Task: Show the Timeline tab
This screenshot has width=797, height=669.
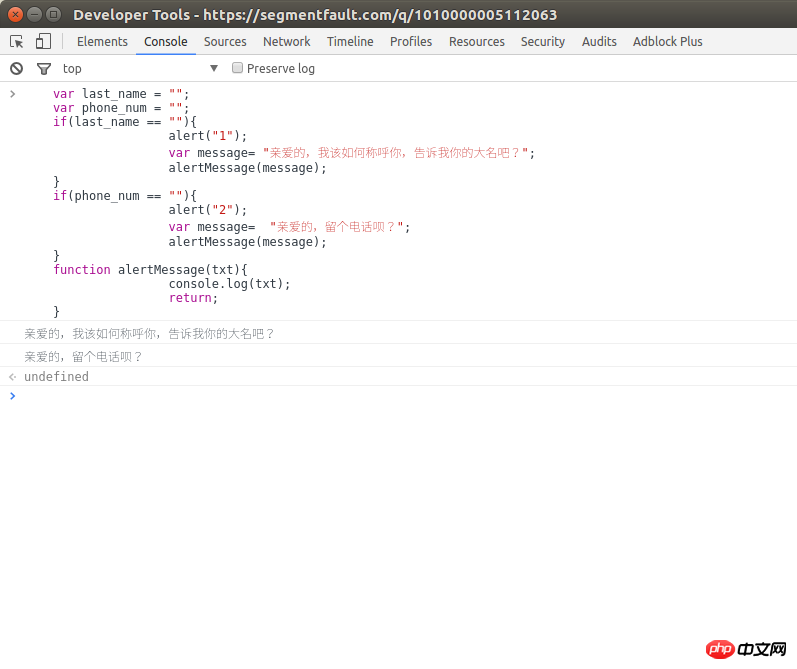Action: (350, 41)
